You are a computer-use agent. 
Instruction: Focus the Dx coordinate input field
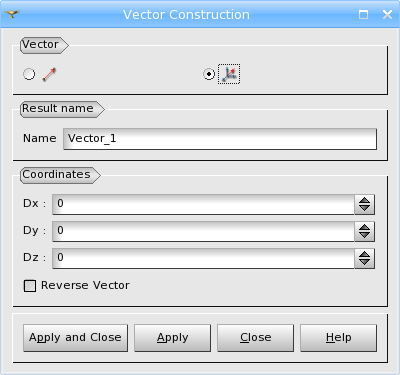point(203,204)
